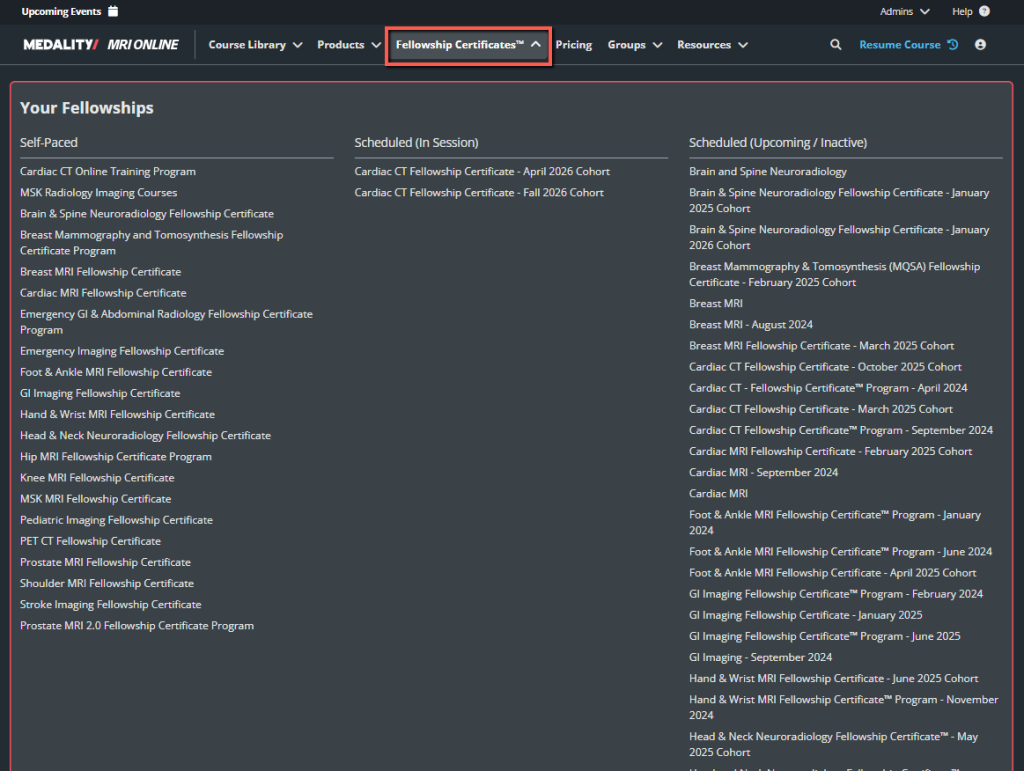This screenshot has height=771, width=1024.
Task: Open Brain and Spine Neuroradiology link
Action: [767, 171]
